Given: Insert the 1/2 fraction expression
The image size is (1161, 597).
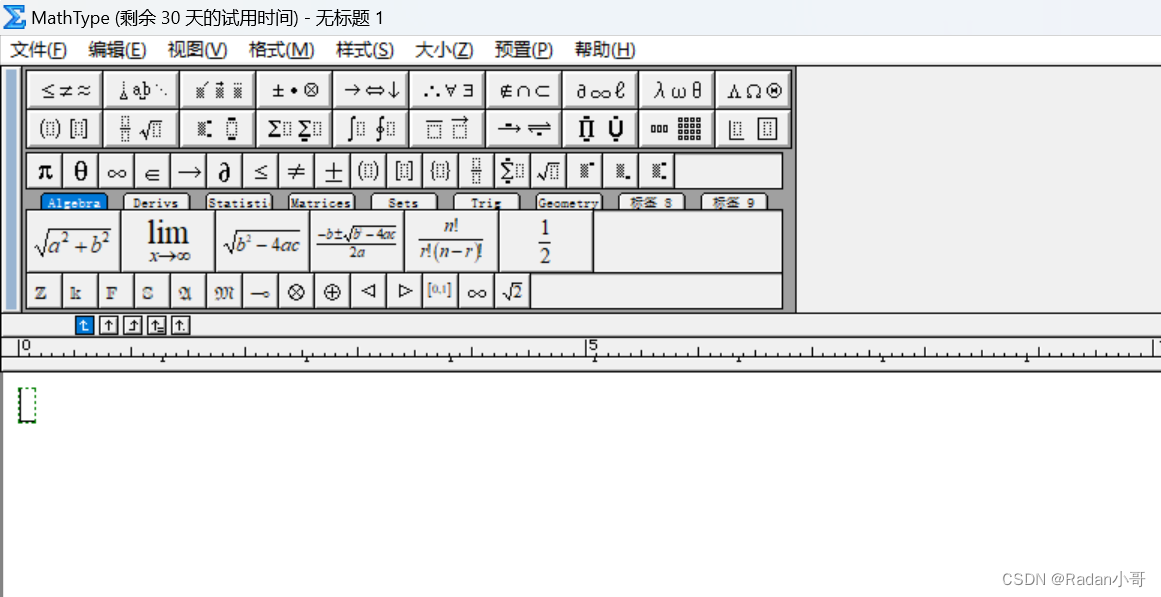Looking at the screenshot, I should pos(546,241).
